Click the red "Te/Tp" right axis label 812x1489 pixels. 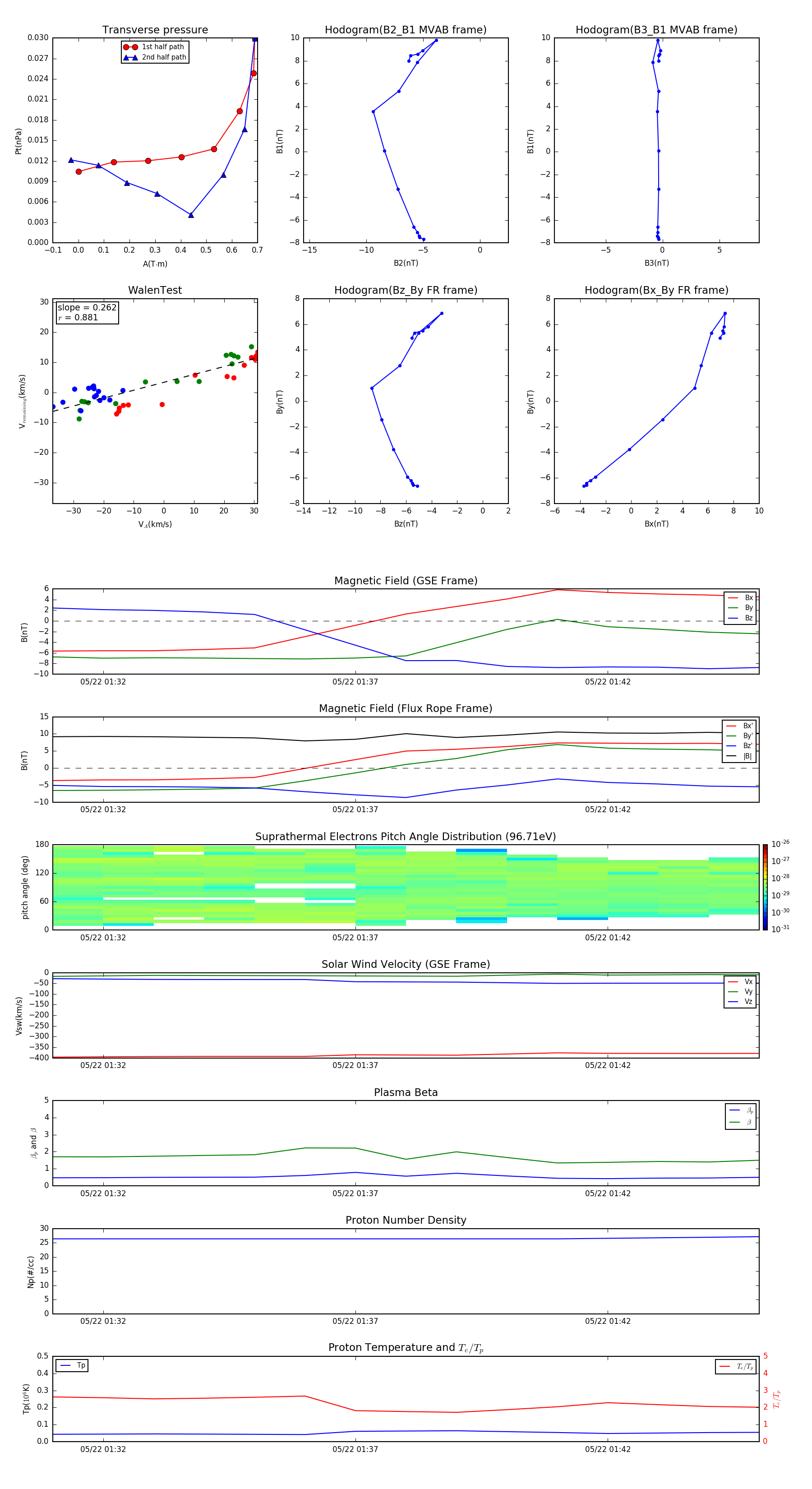point(777,1399)
